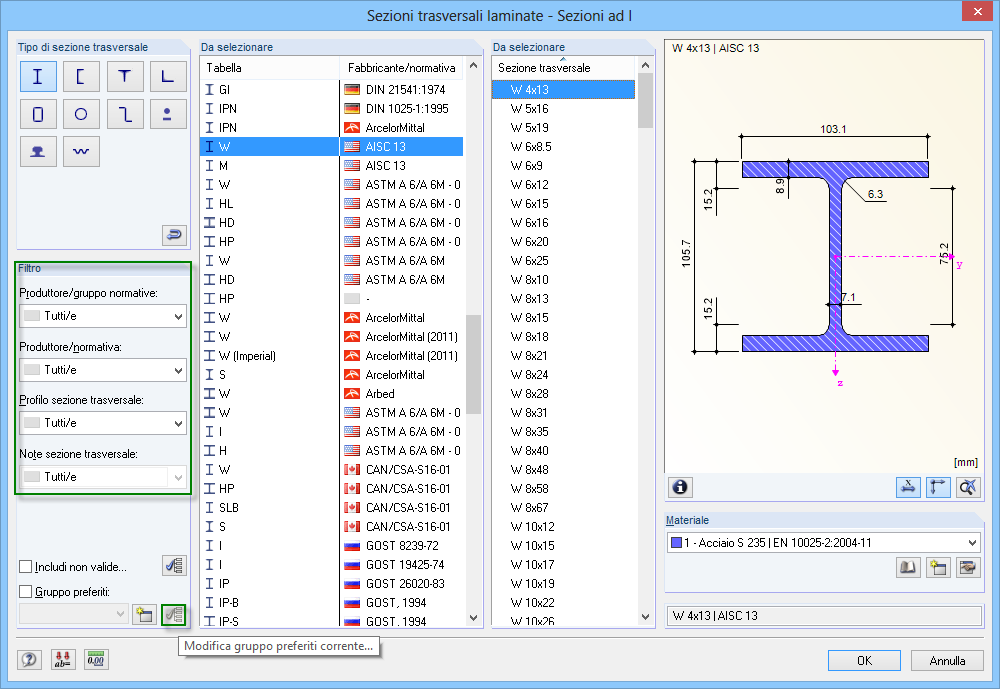Enable the Includi non valide checkbox
Viewport: 1000px width, 689px height.
click(x=26, y=567)
